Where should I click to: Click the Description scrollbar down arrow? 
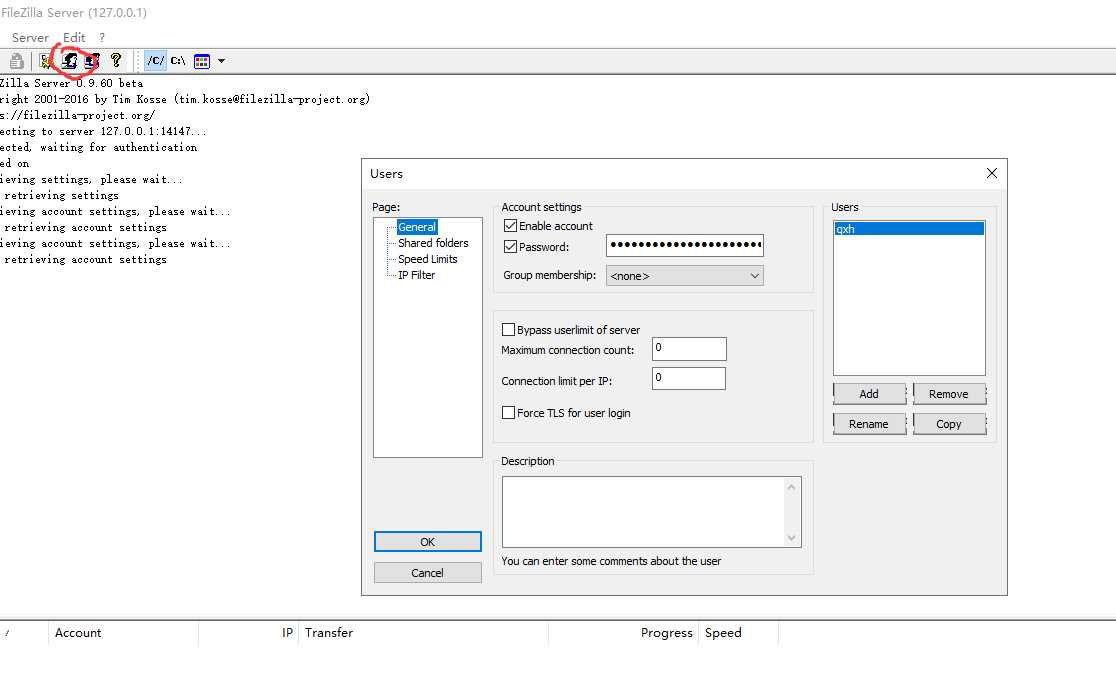coord(791,538)
